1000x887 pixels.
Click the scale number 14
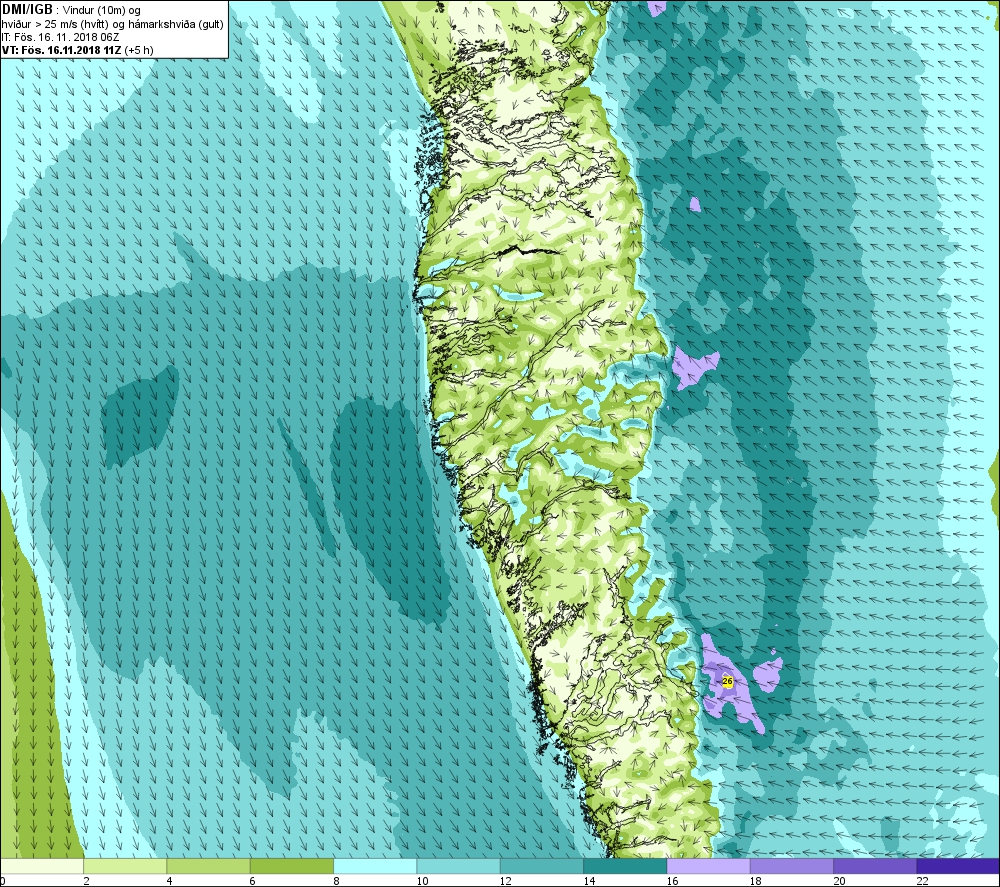coord(590,881)
